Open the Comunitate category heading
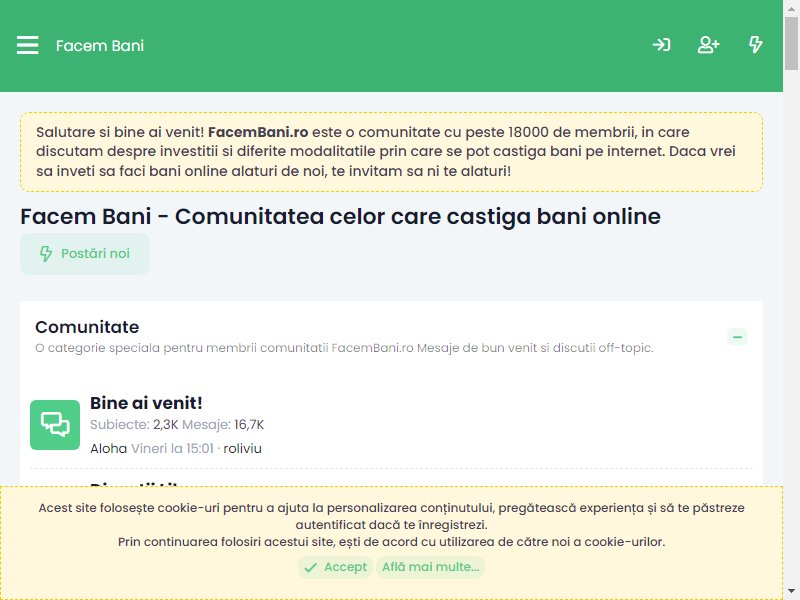Viewport: 800px width, 600px height. pos(87,327)
